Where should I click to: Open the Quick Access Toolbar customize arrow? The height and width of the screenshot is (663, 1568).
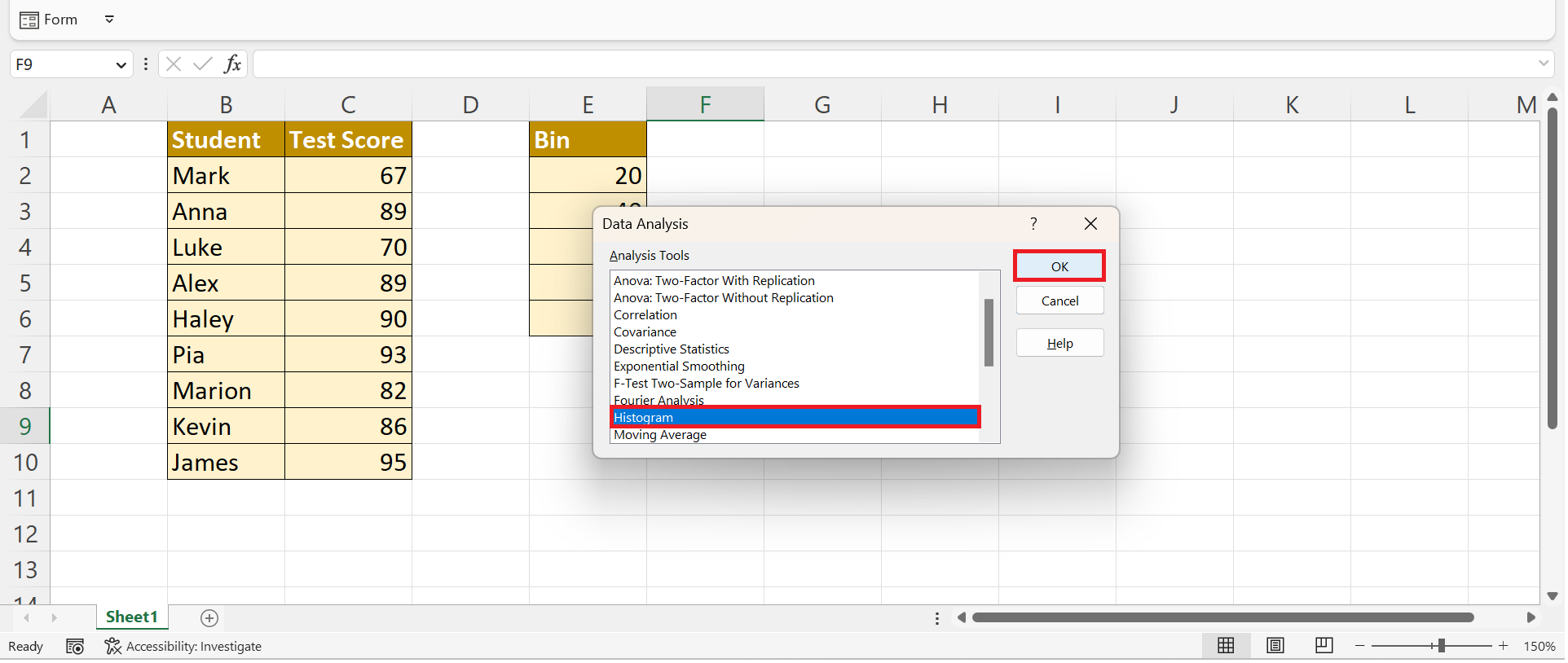coord(109,20)
